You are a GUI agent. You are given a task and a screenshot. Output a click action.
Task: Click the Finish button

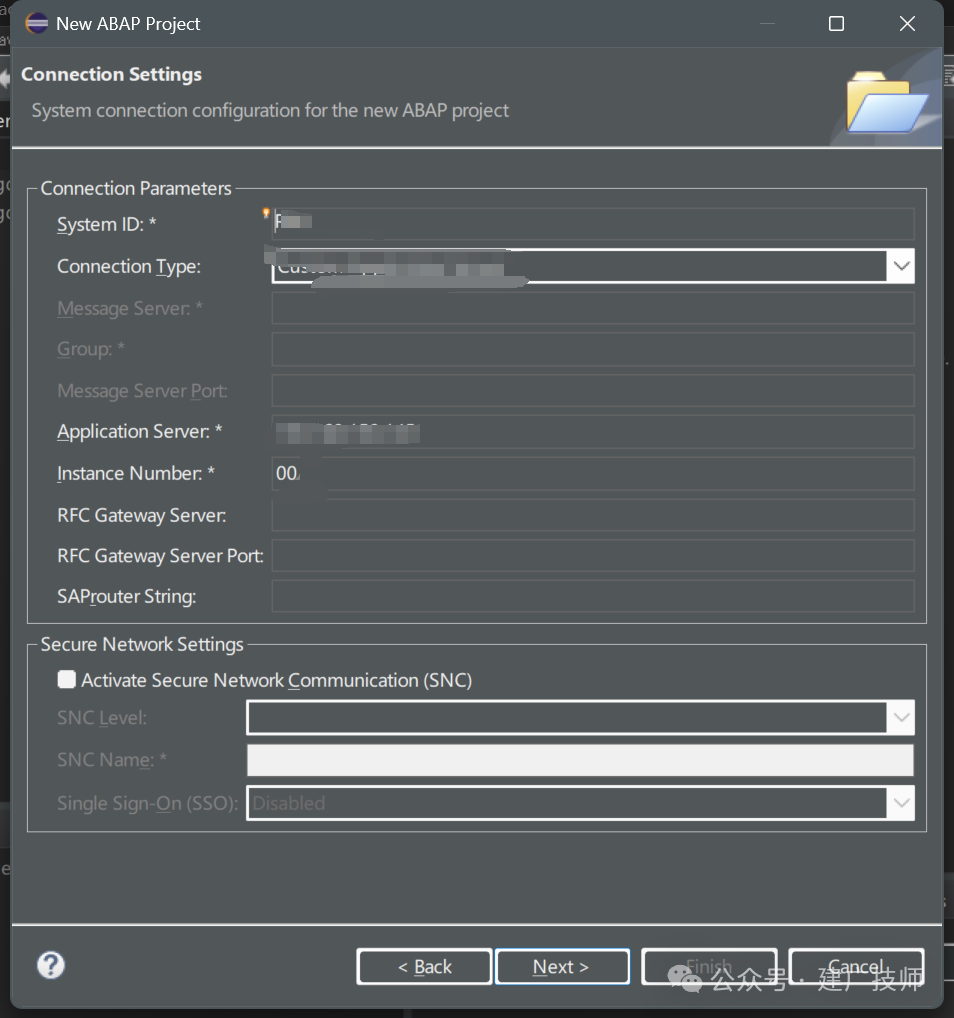point(709,967)
